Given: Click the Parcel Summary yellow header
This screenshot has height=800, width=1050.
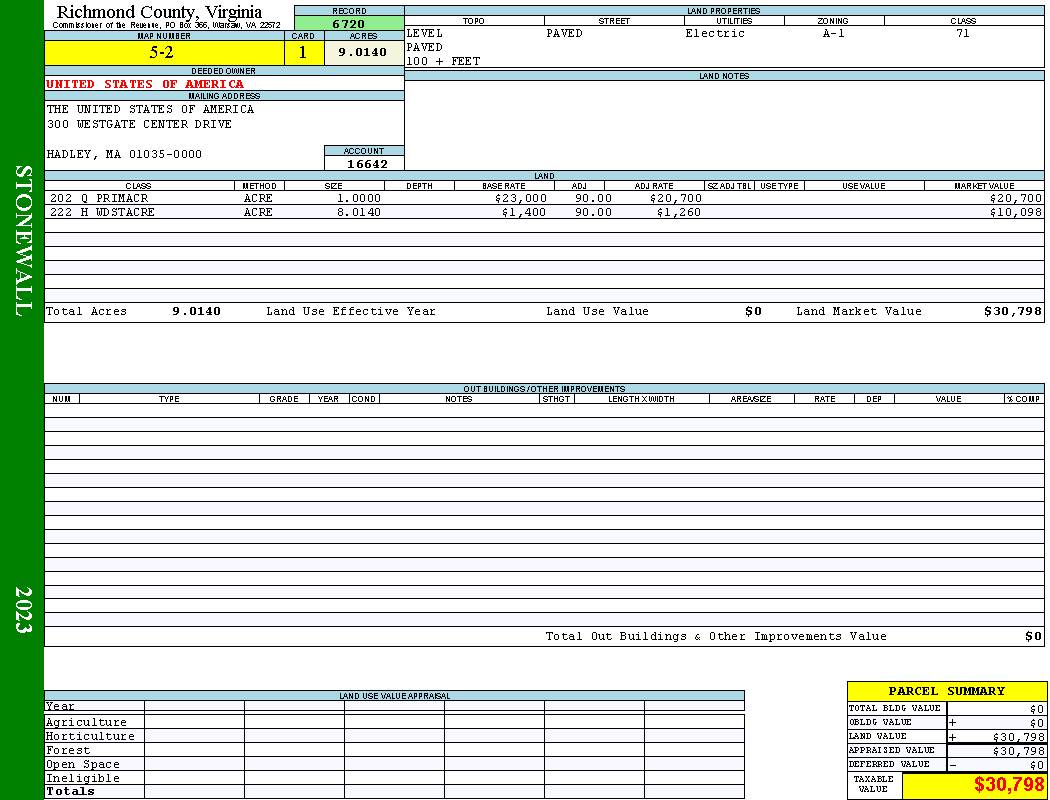Looking at the screenshot, I should click(x=946, y=691).
